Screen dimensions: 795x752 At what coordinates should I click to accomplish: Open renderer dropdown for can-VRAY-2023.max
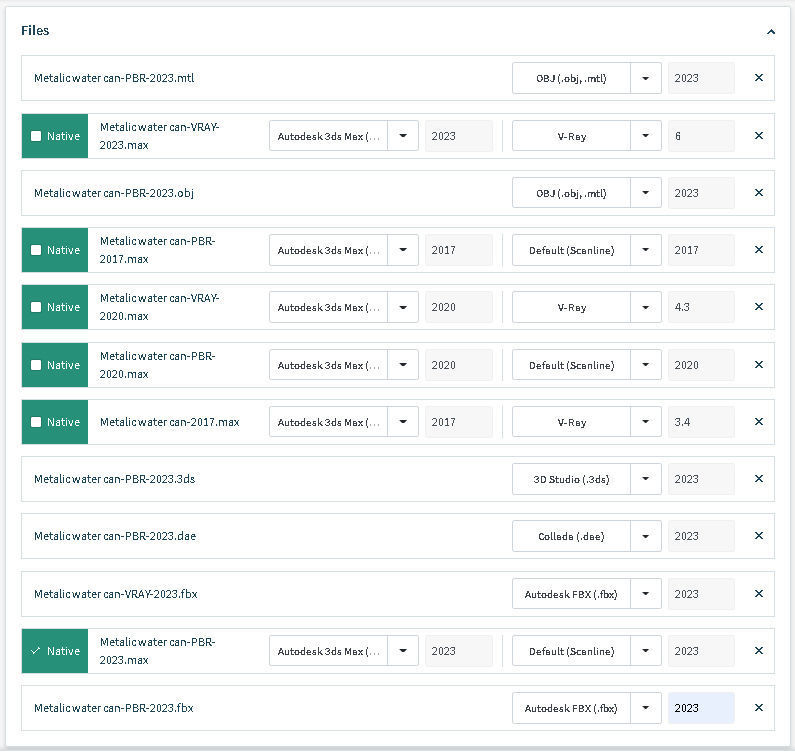(646, 136)
